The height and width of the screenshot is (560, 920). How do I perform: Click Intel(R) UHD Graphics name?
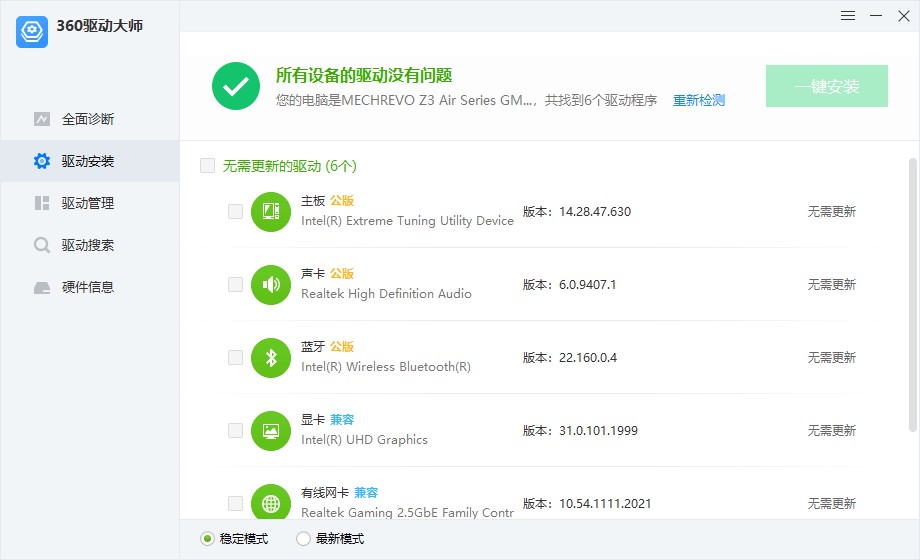[364, 440]
